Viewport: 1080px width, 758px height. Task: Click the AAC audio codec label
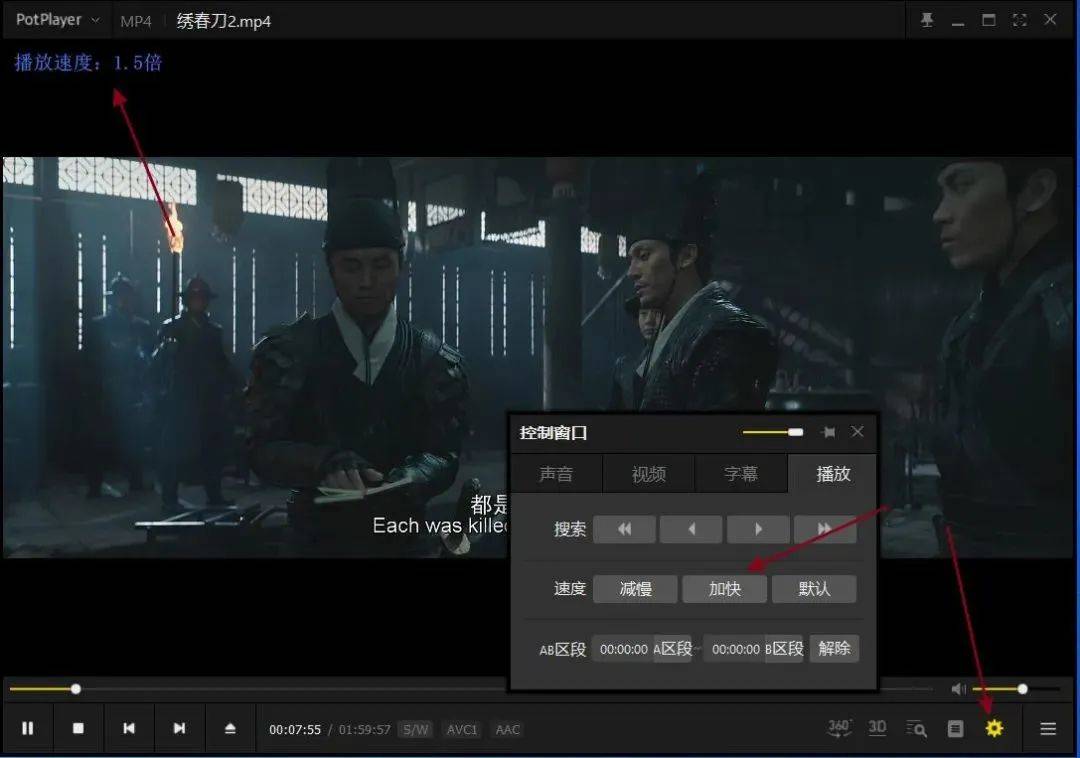(508, 729)
